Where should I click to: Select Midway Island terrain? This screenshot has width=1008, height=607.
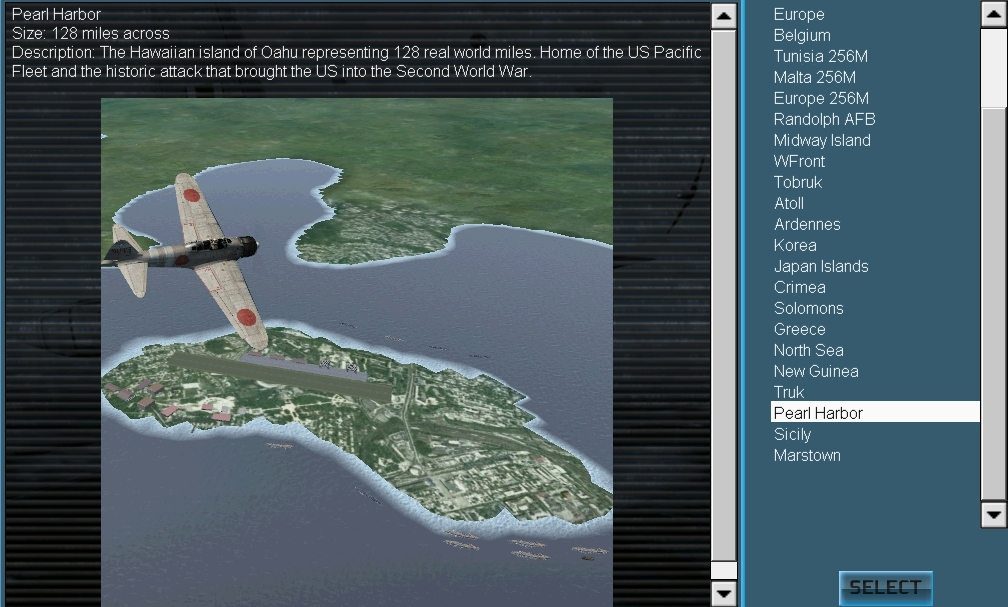[822, 140]
